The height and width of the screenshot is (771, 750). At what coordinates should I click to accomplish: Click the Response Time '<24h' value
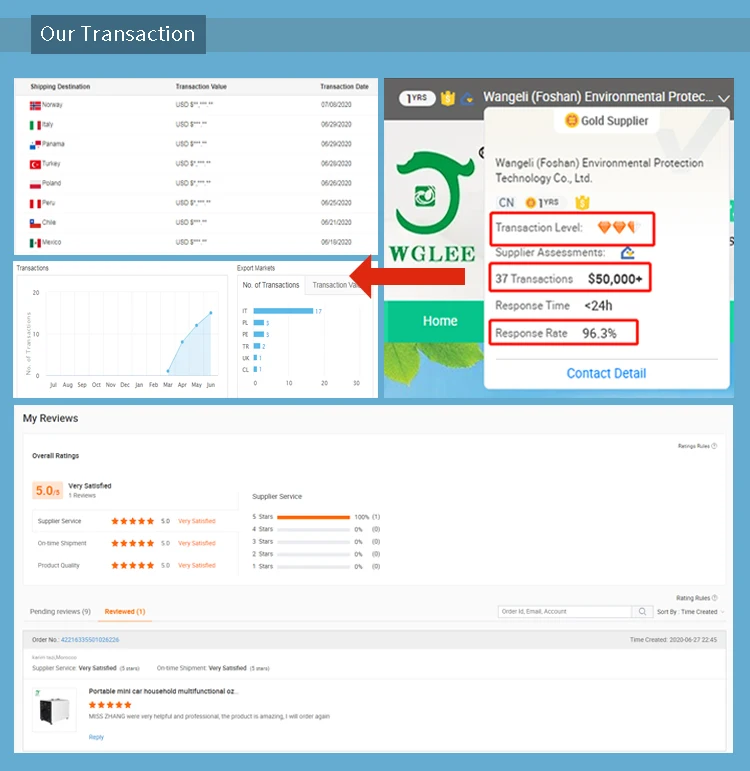598,306
